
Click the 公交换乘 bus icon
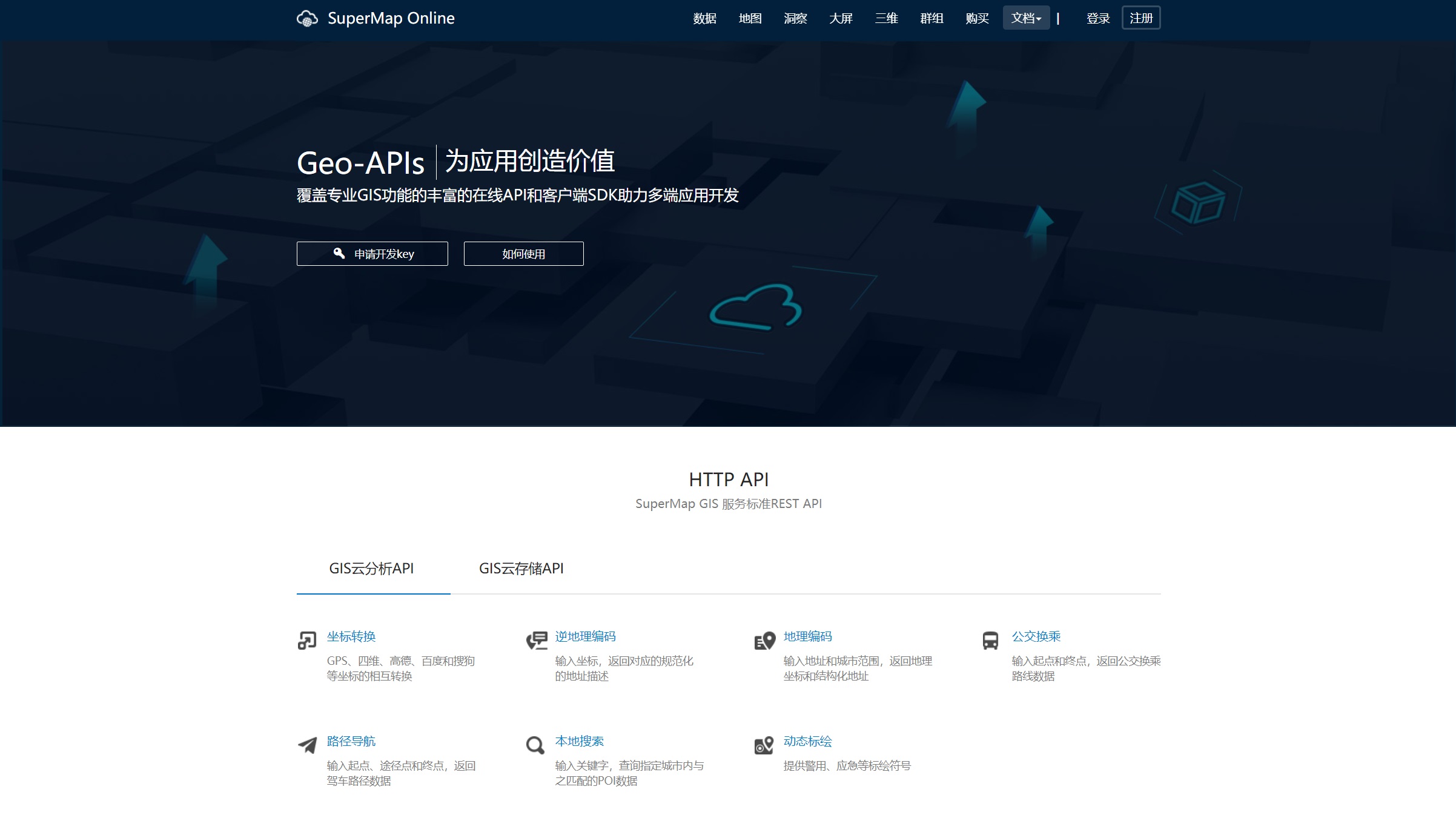click(990, 640)
